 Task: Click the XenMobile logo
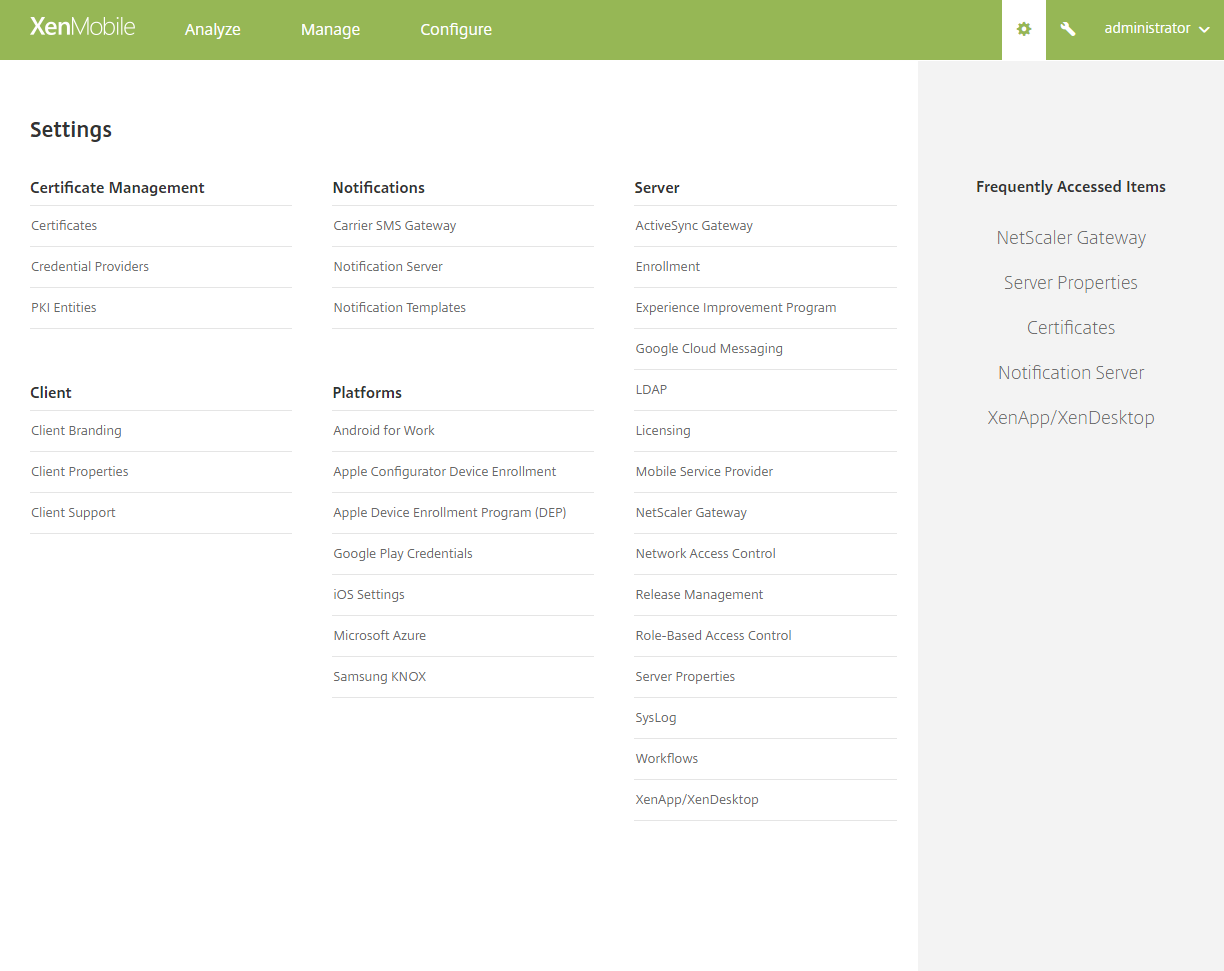point(82,27)
